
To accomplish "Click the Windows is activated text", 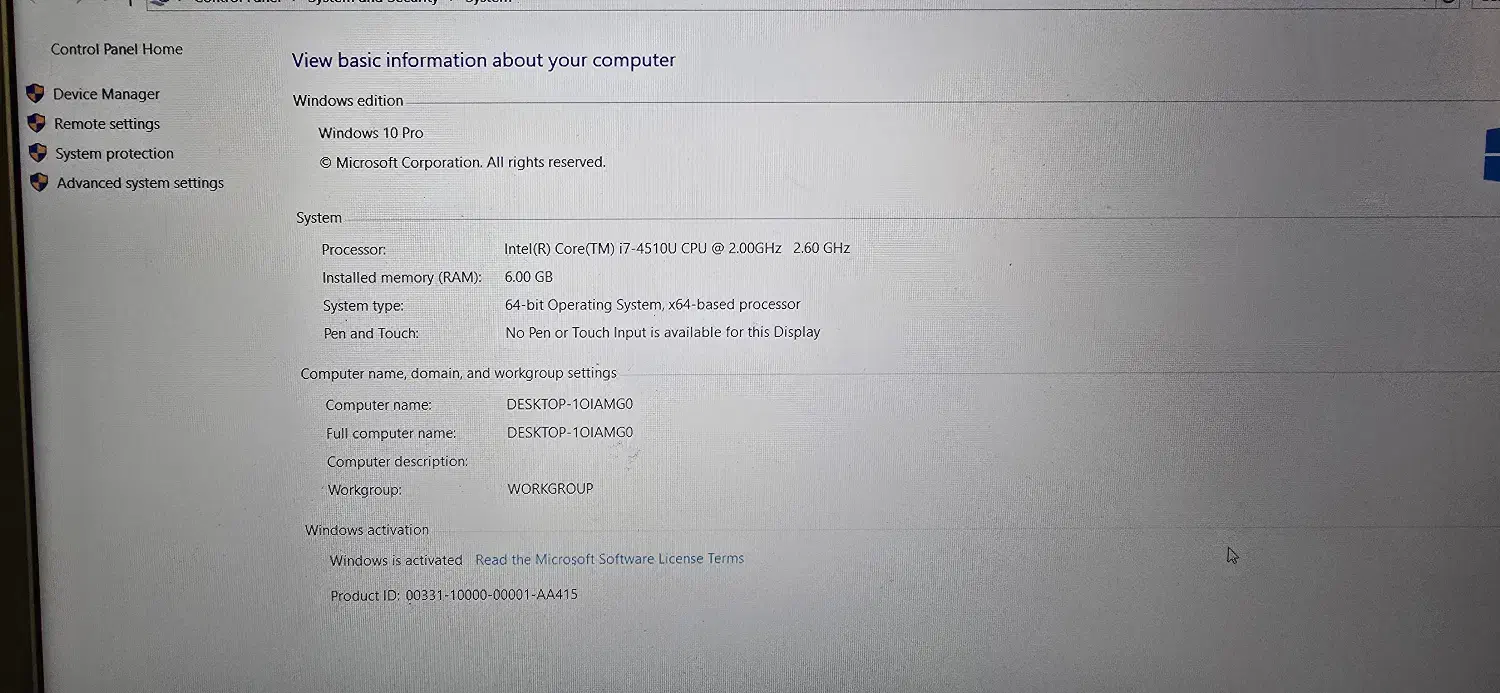I will (x=396, y=560).
